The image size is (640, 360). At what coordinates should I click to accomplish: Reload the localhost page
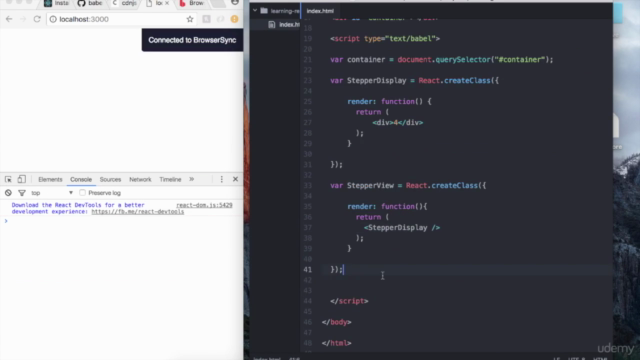point(37,19)
